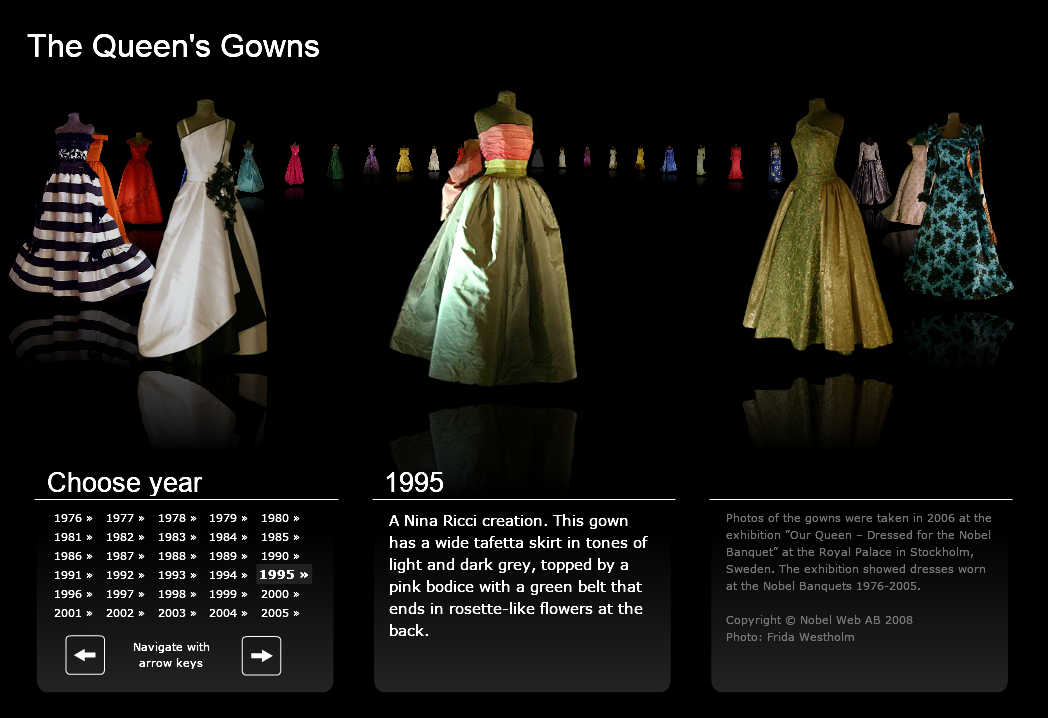Choose the 1981 gown link
The width and height of the screenshot is (1048, 718).
coord(74,537)
